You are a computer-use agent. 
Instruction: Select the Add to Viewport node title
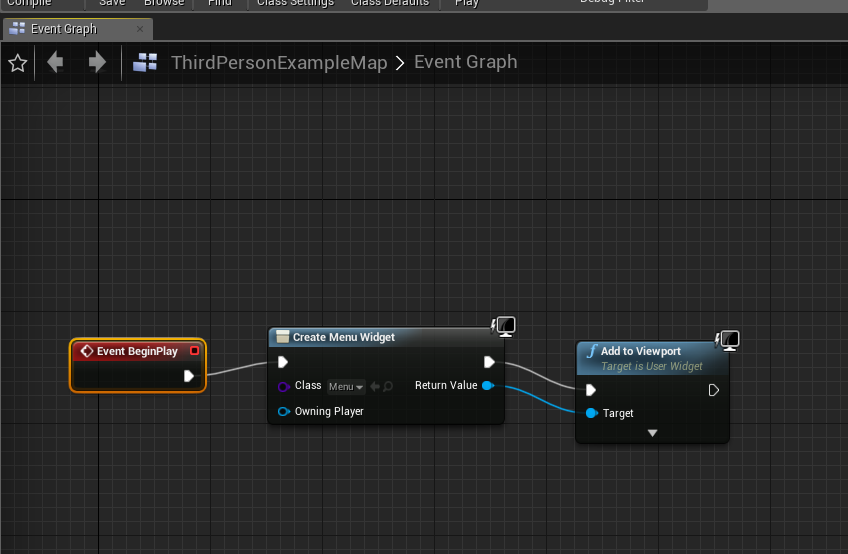pos(641,351)
